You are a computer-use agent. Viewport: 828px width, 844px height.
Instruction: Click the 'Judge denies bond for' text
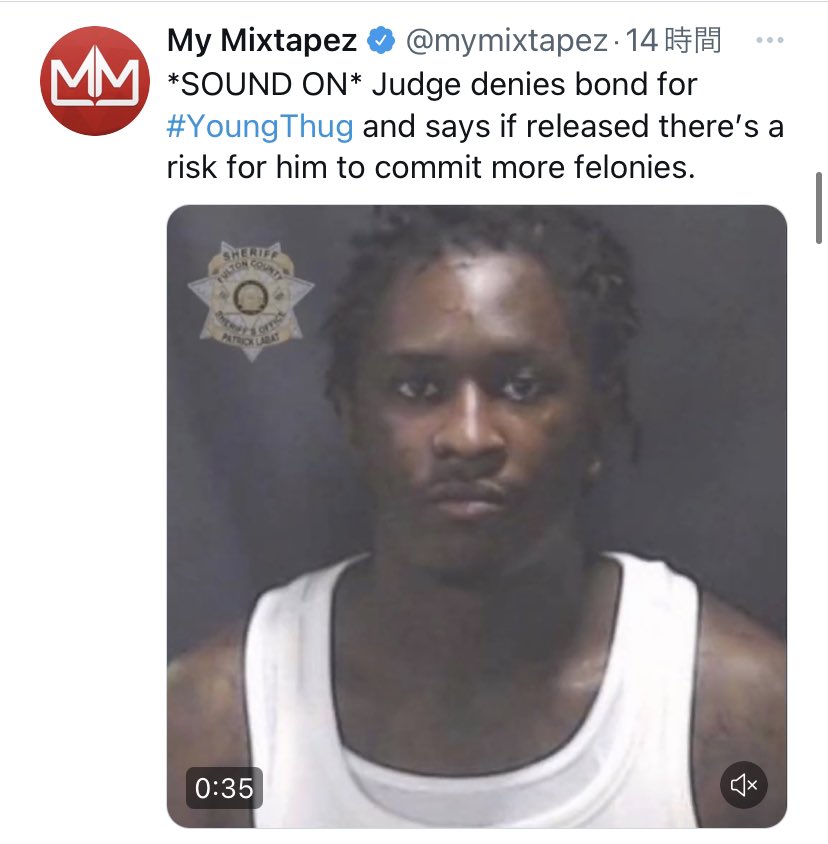pyautogui.click(x=535, y=85)
